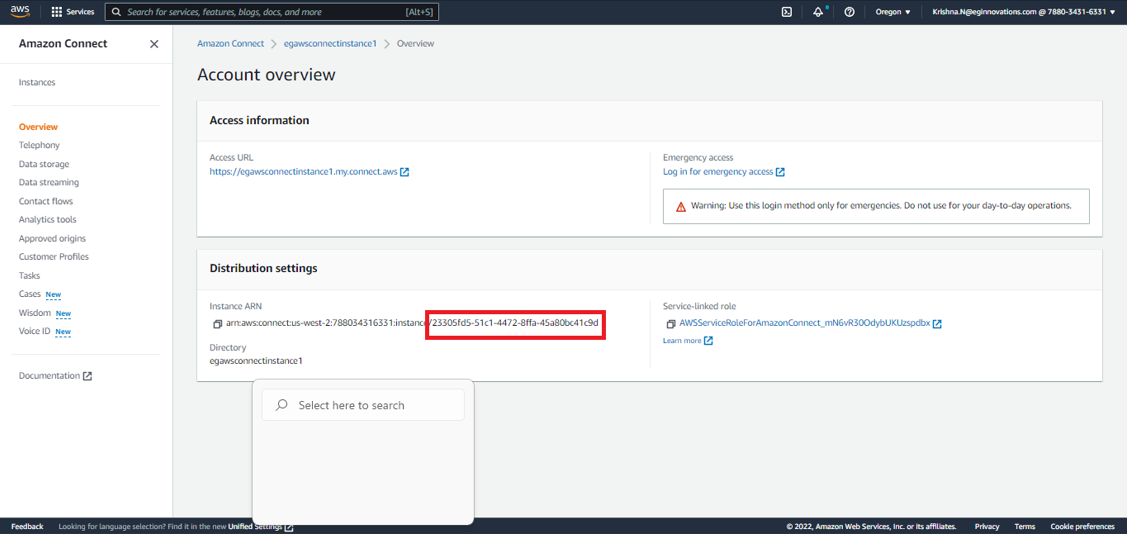Open the Documentation link in sidebar
Screen dimensions: 1127x534
(50, 376)
